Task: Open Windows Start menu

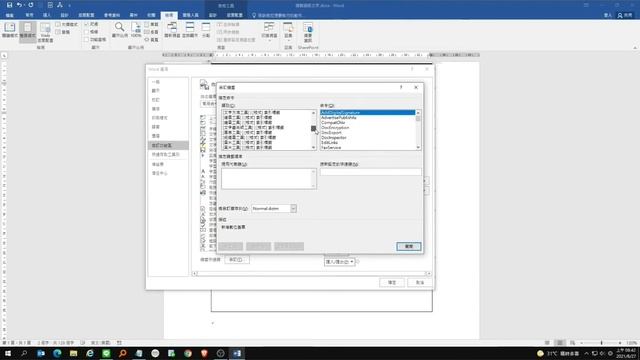Action: (8, 353)
